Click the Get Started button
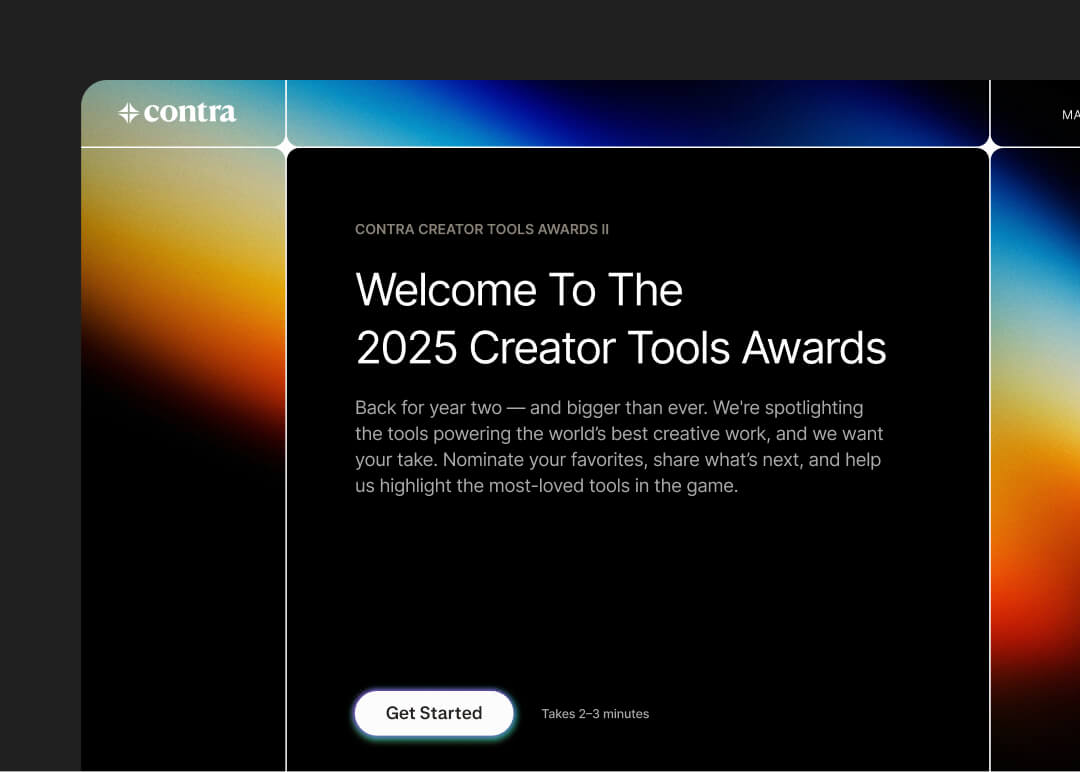1080x772 pixels. coord(434,713)
